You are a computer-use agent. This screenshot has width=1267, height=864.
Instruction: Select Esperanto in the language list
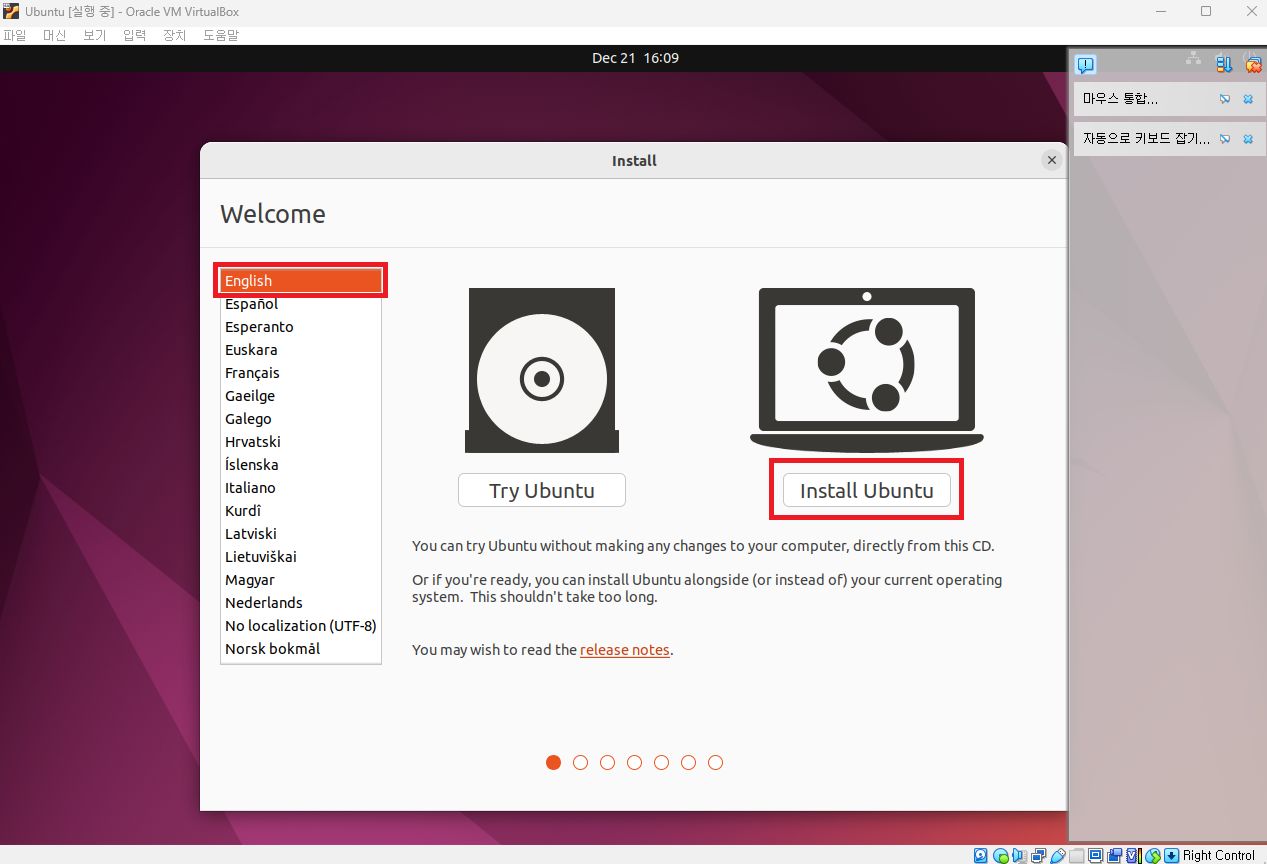[301, 327]
